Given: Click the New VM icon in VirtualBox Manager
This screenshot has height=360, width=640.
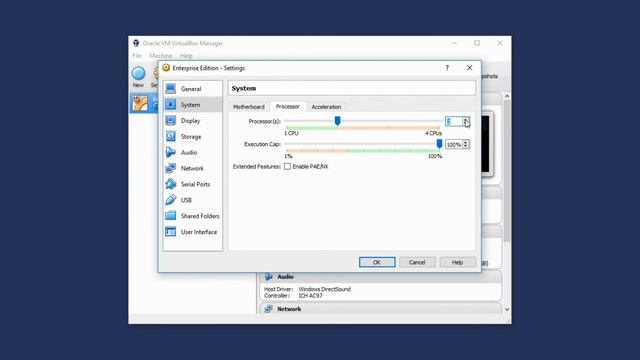Looking at the screenshot, I should tap(138, 74).
